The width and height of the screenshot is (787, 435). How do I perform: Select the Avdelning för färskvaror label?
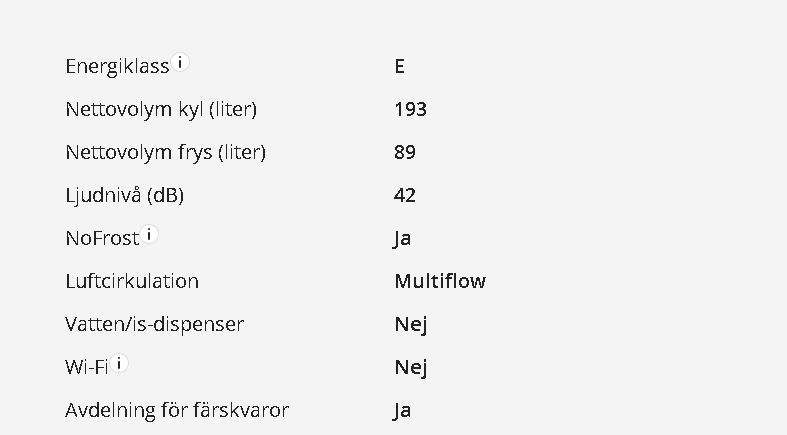pyautogui.click(x=177, y=410)
